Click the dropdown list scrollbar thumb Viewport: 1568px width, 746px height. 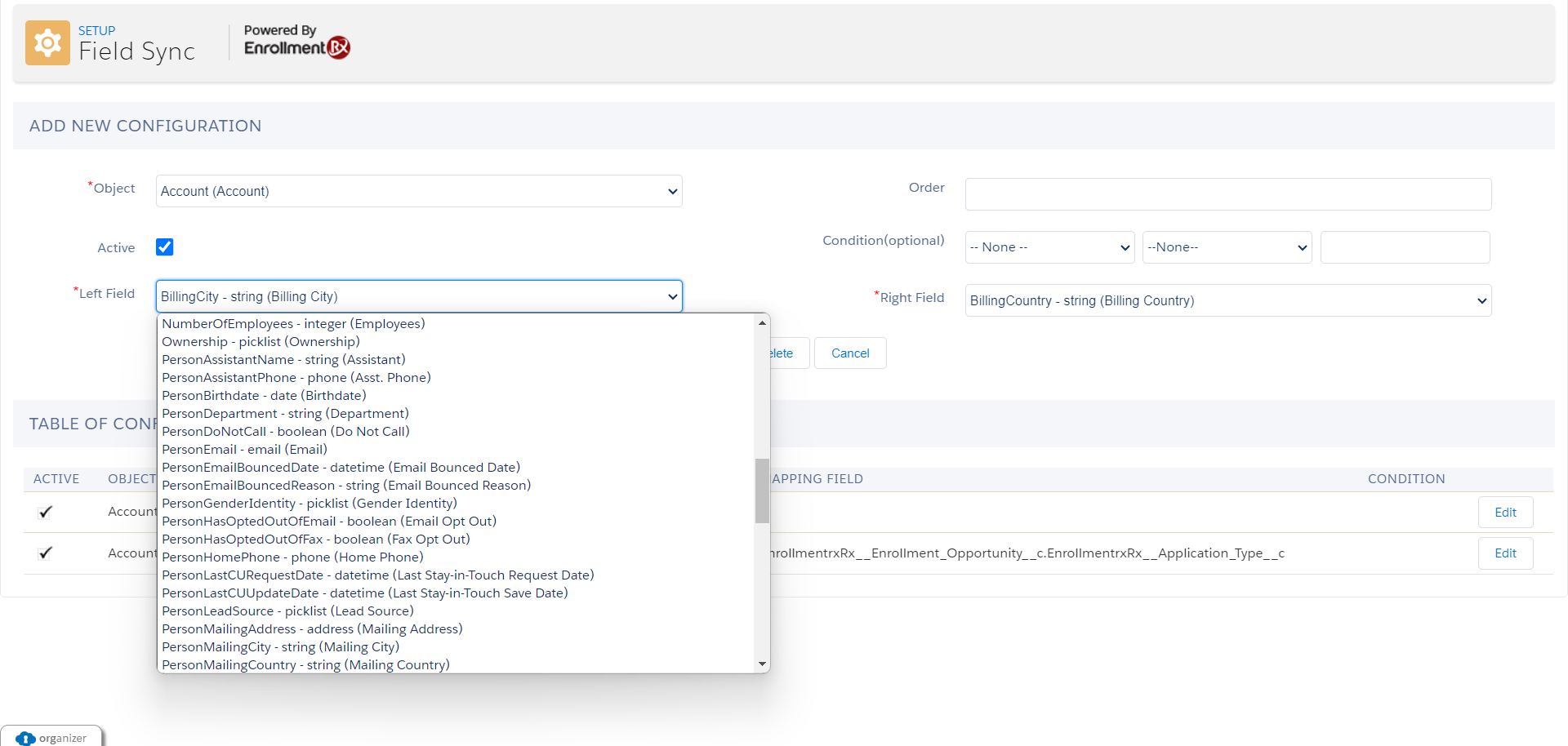[x=762, y=490]
